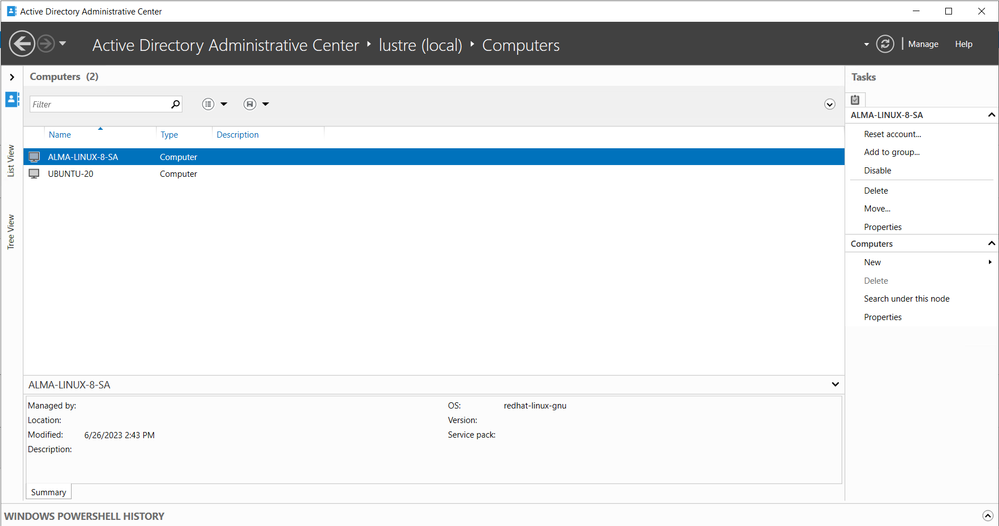The height and width of the screenshot is (526, 999).
Task: Click Active Directory Administrative Center breadcrumb
Action: point(226,45)
